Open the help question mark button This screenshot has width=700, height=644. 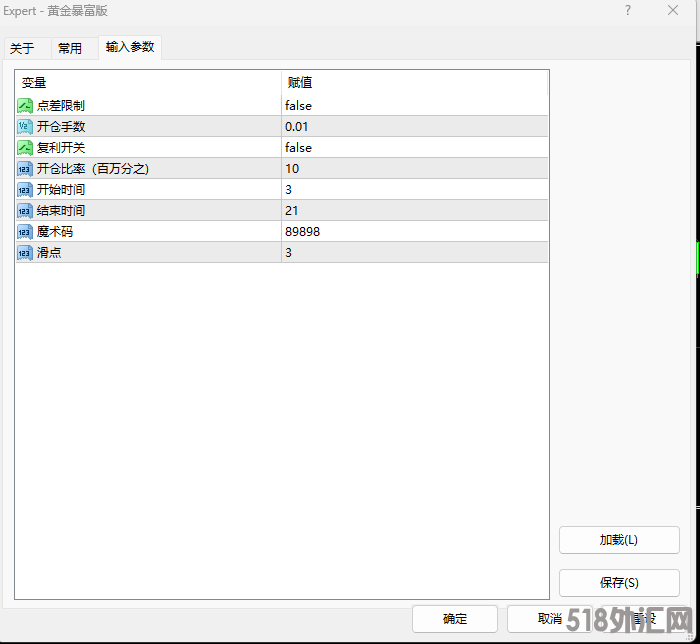click(x=628, y=10)
